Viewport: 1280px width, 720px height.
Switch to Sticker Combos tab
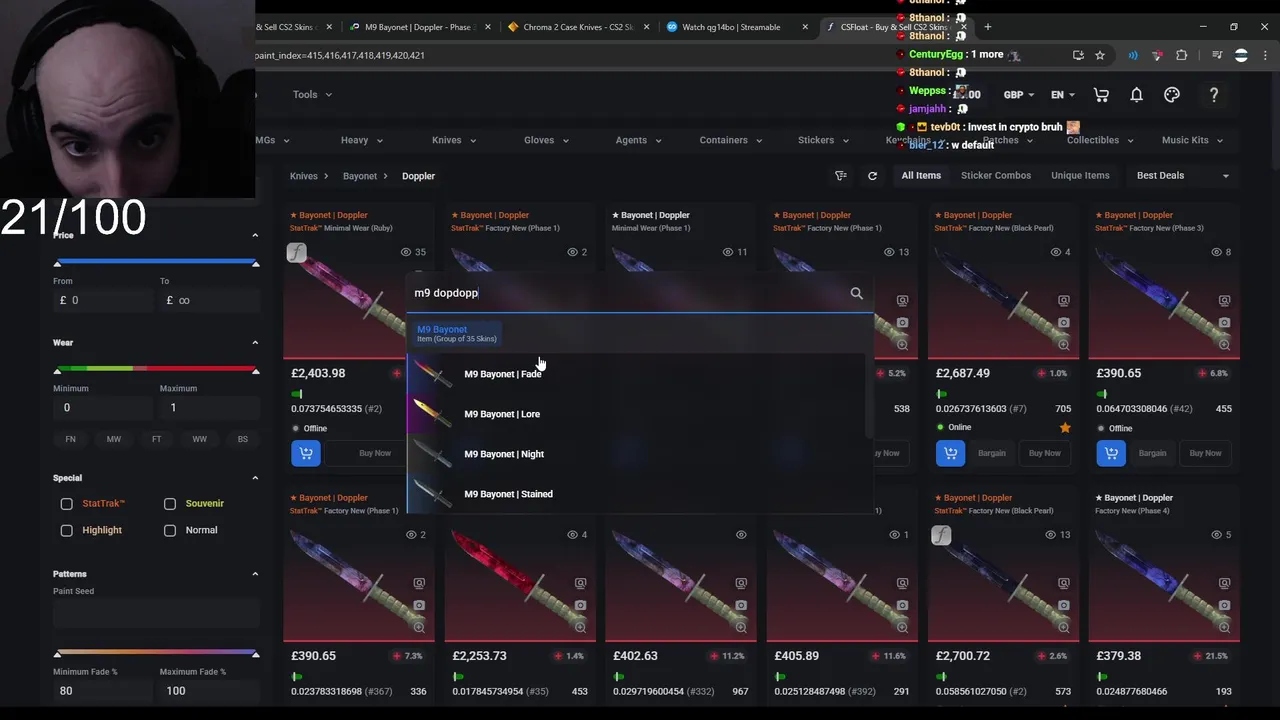[996, 176]
